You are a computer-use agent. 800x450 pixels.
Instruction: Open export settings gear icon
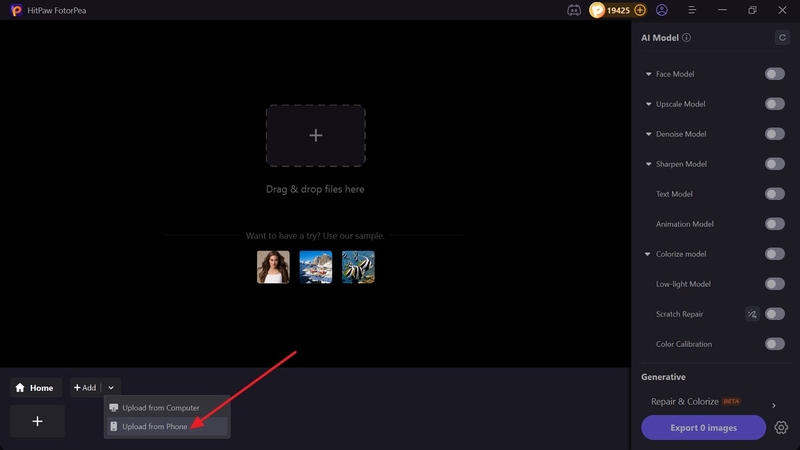click(781, 428)
